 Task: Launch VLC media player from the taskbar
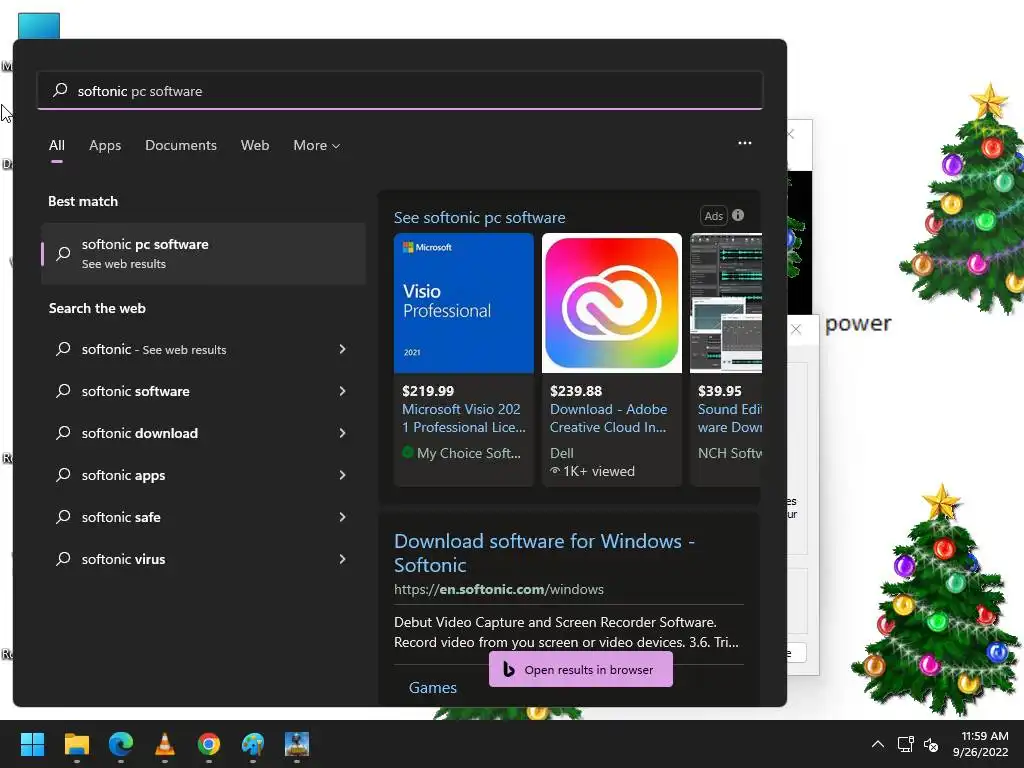point(165,744)
